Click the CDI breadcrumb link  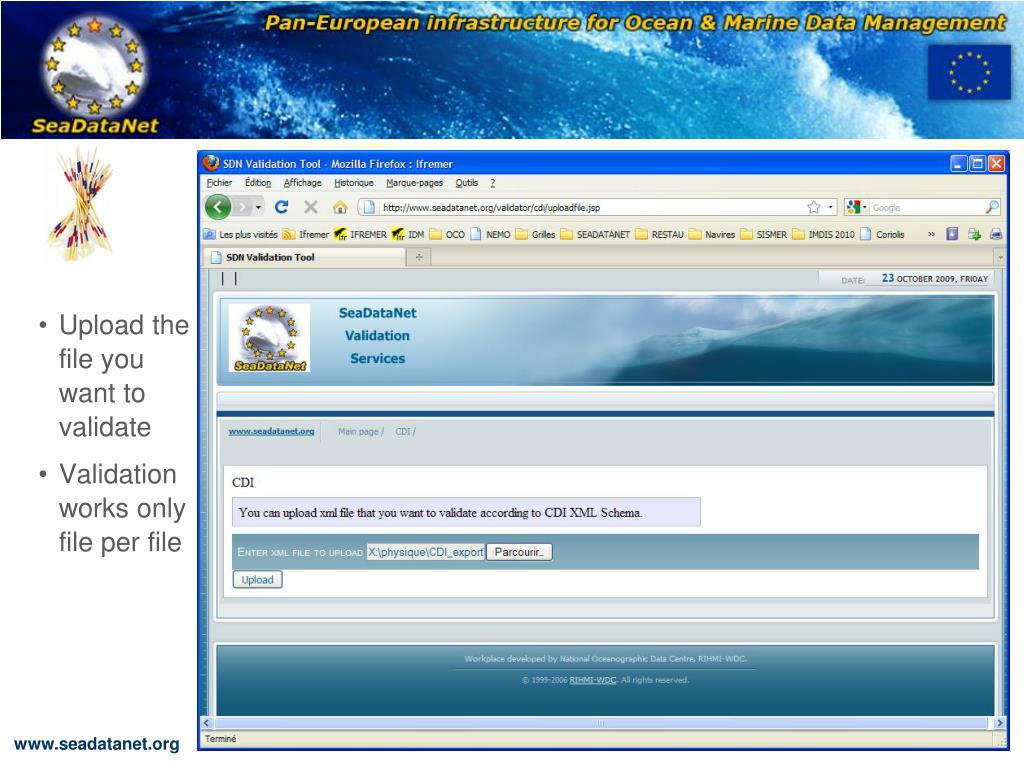coord(403,432)
